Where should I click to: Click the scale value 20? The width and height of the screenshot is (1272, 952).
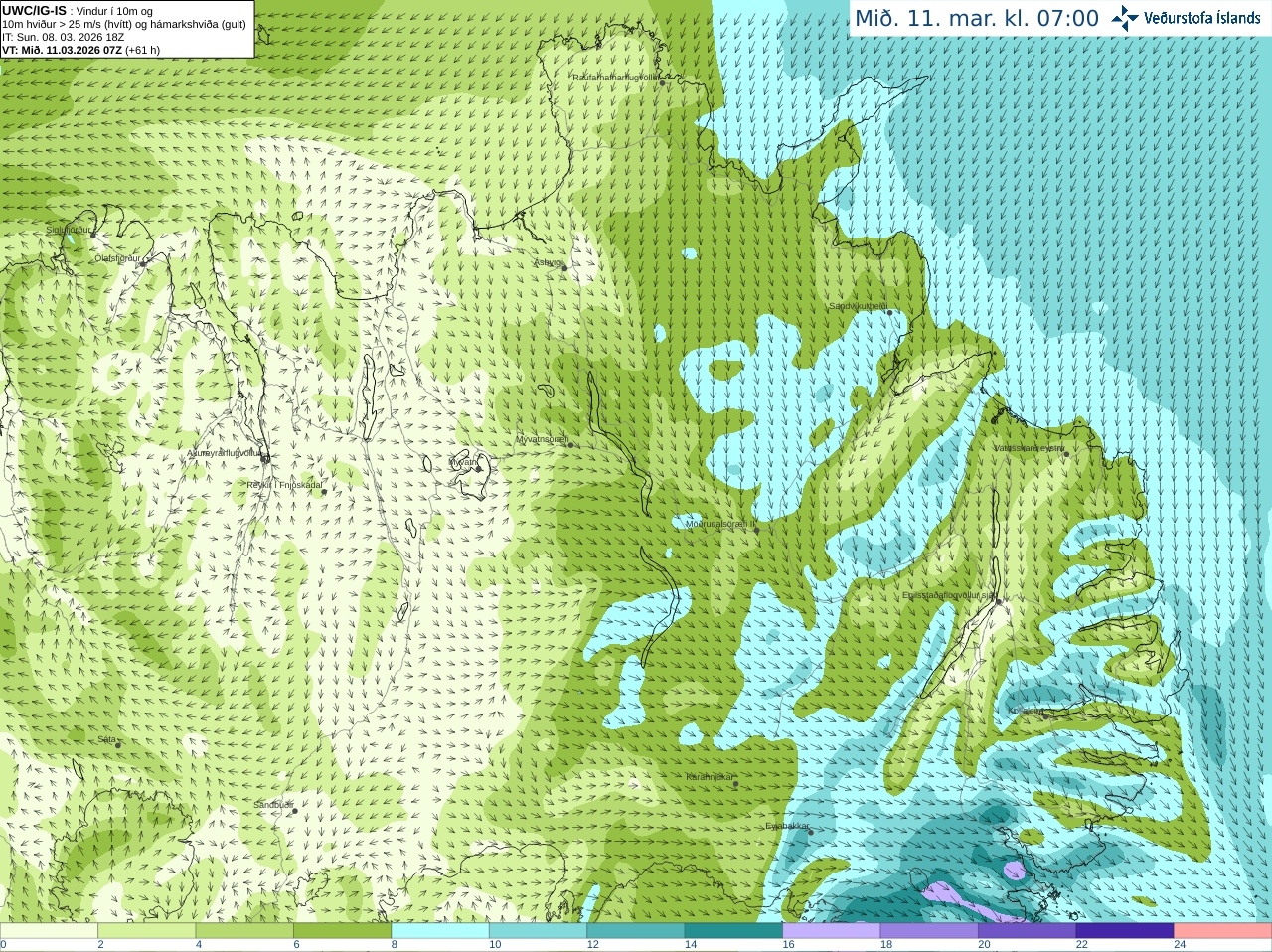tap(984, 945)
